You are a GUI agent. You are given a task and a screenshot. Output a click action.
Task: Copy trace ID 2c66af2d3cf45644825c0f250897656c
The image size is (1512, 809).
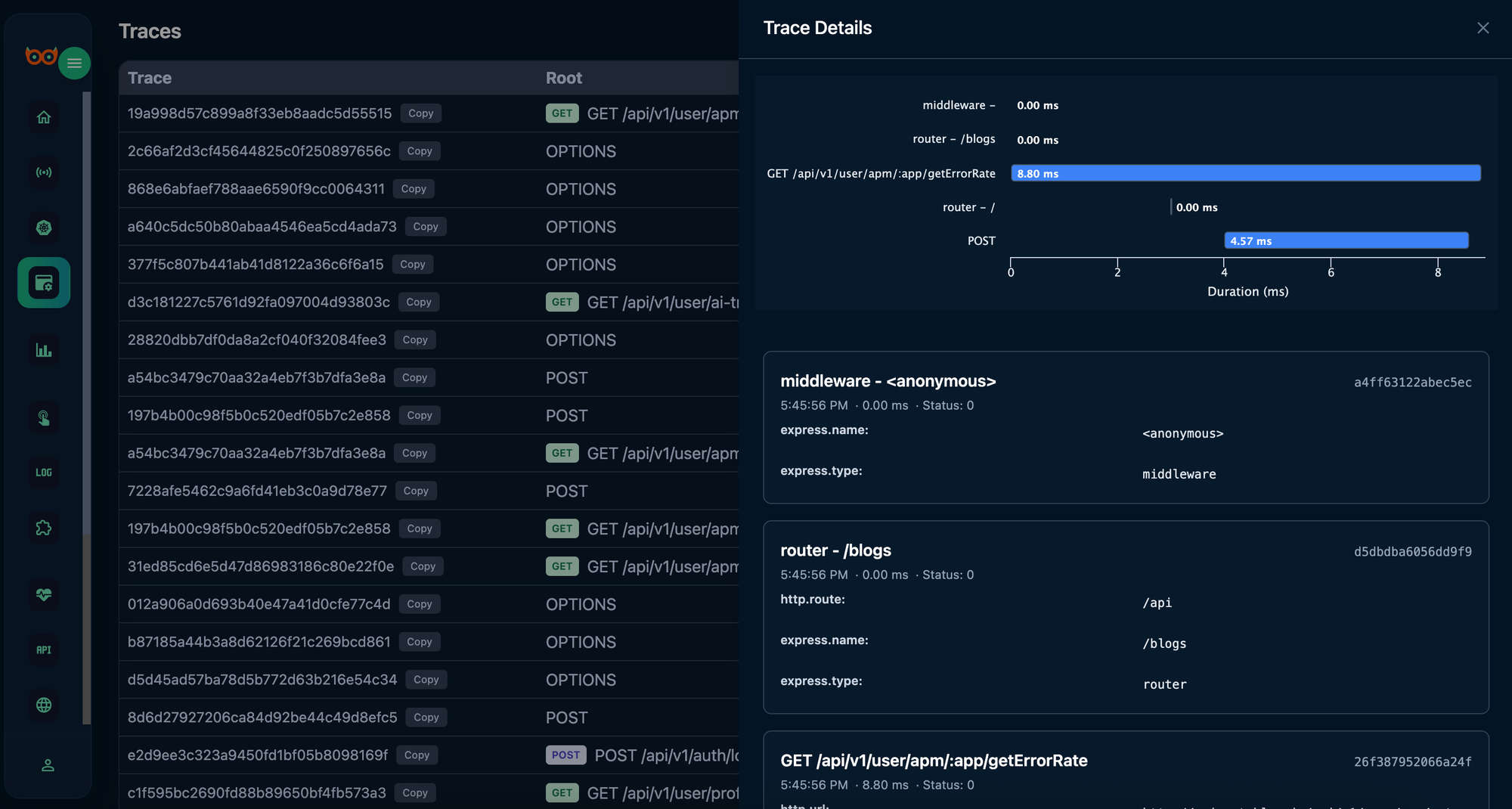420,151
